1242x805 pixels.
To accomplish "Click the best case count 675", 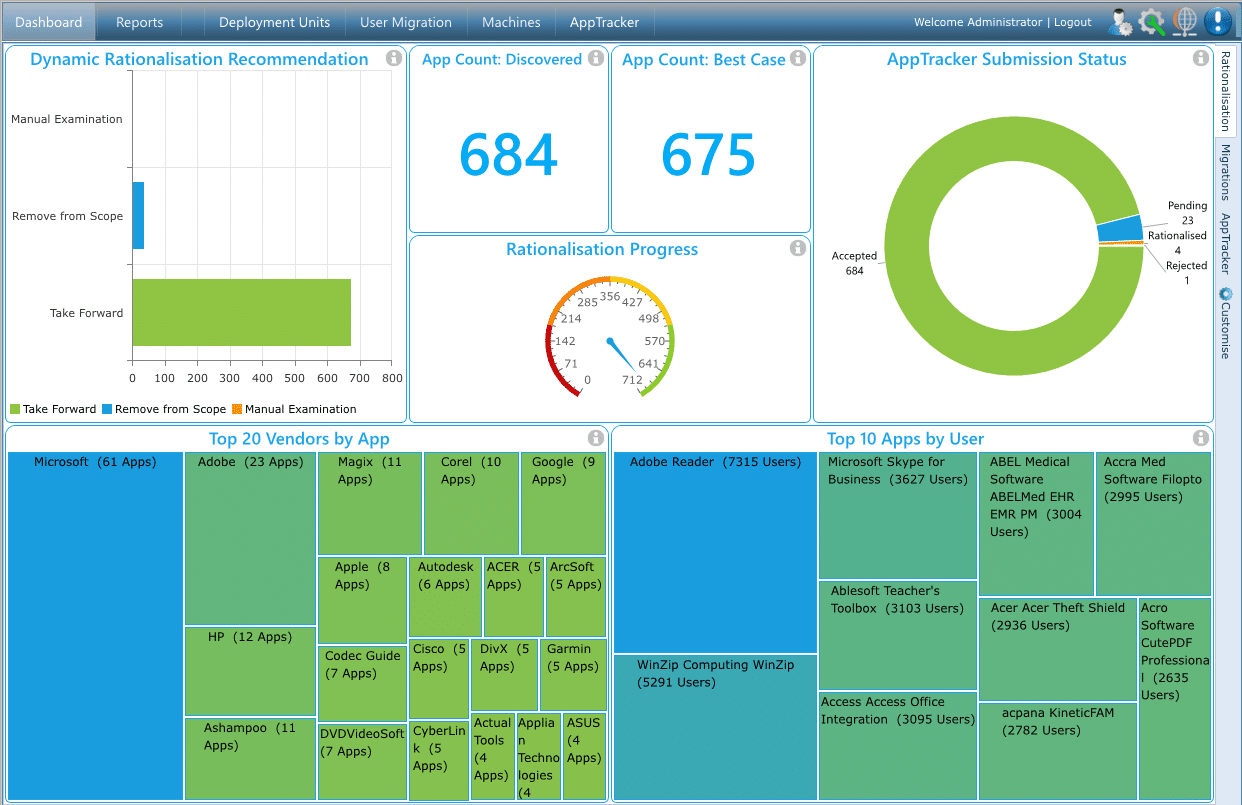I will [709, 154].
